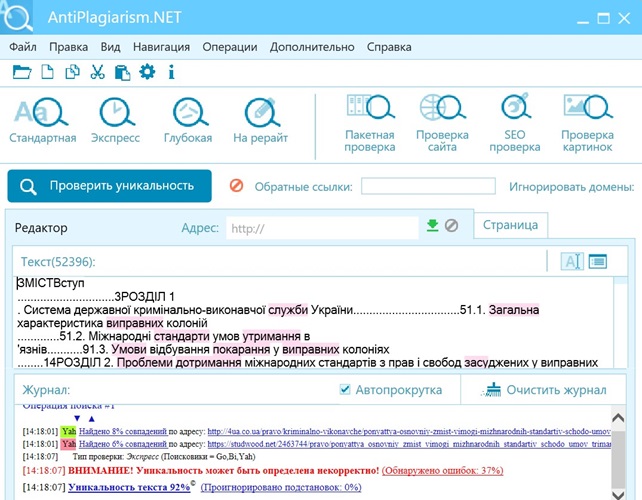
Task: Open Проверка картинок tool
Action: pos(587,123)
